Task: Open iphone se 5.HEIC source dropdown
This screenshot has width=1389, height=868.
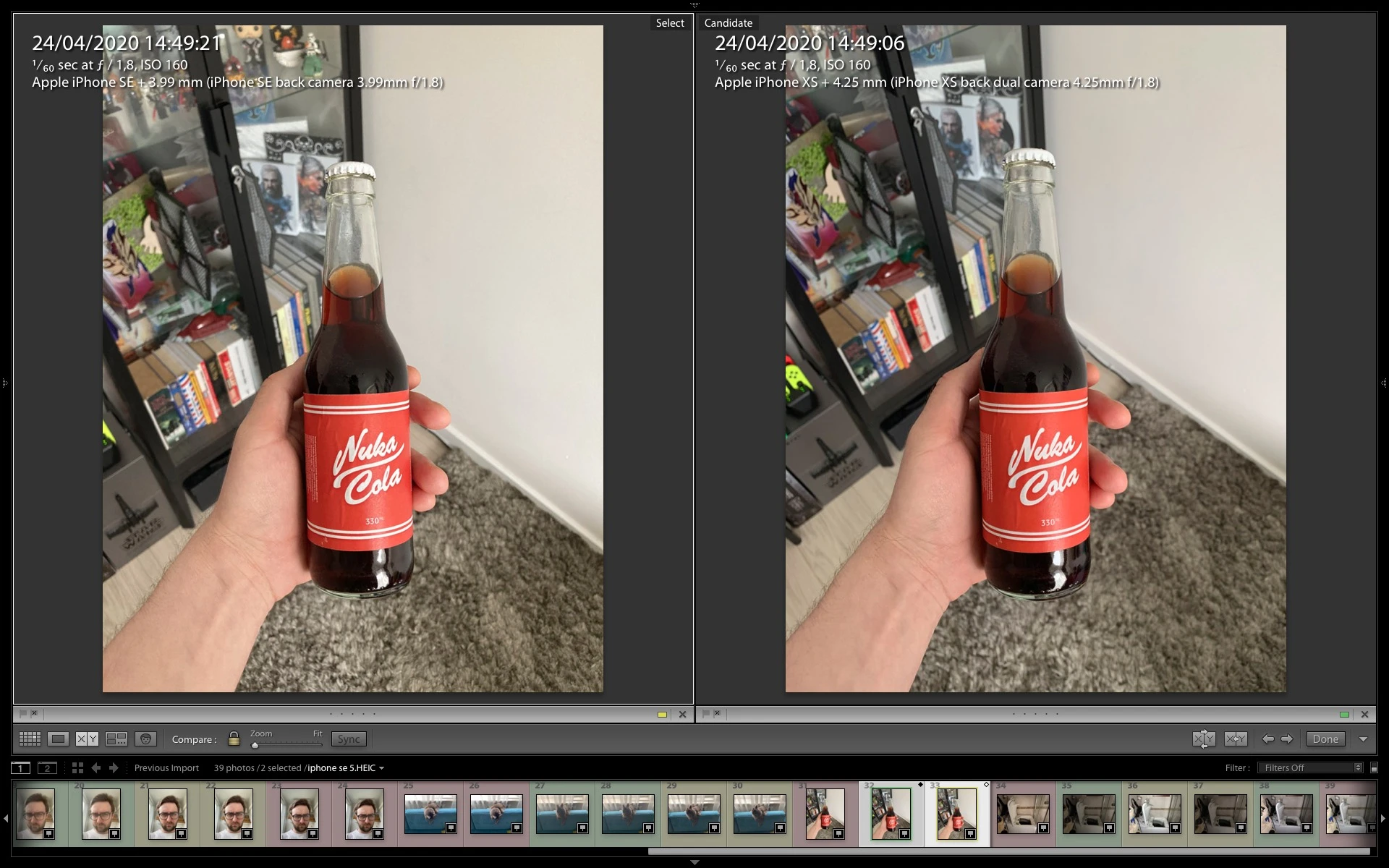Action: coord(345,767)
